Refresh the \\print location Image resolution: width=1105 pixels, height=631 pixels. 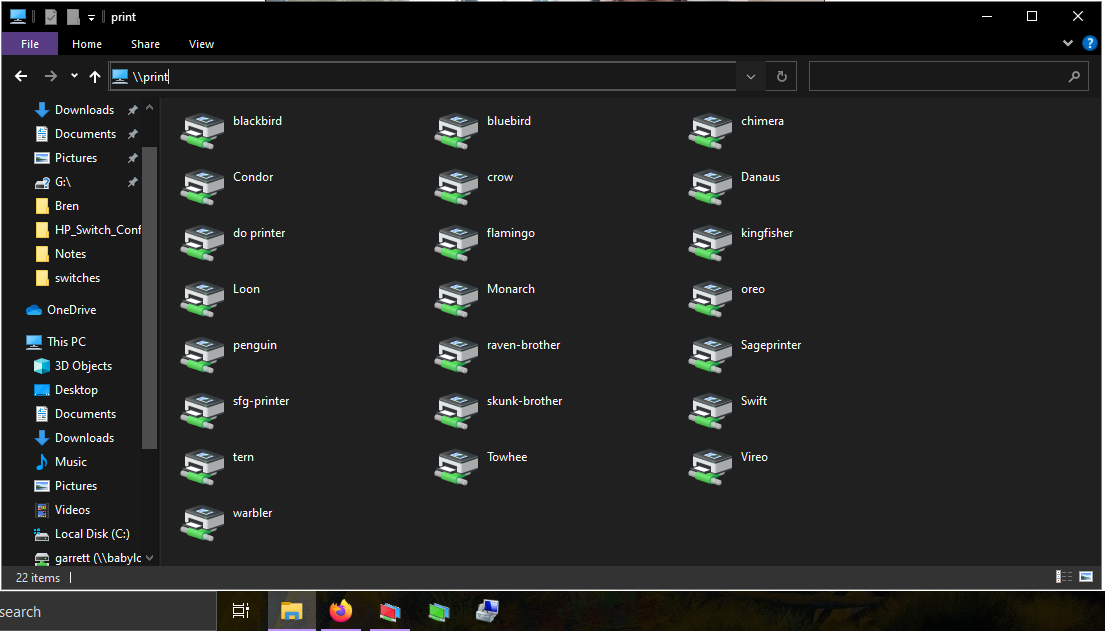782,76
